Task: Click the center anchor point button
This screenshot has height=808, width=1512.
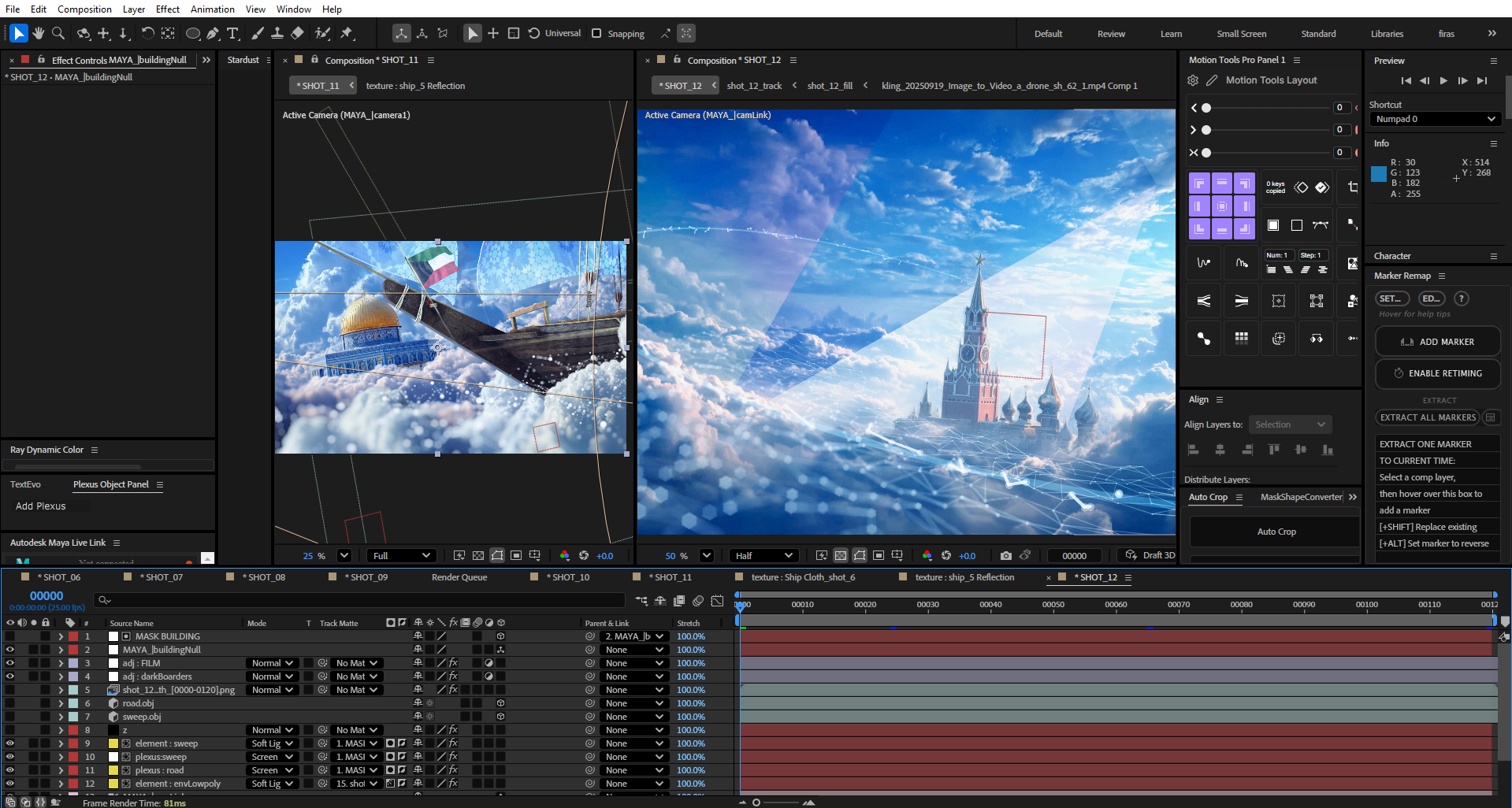Action: (x=1222, y=207)
